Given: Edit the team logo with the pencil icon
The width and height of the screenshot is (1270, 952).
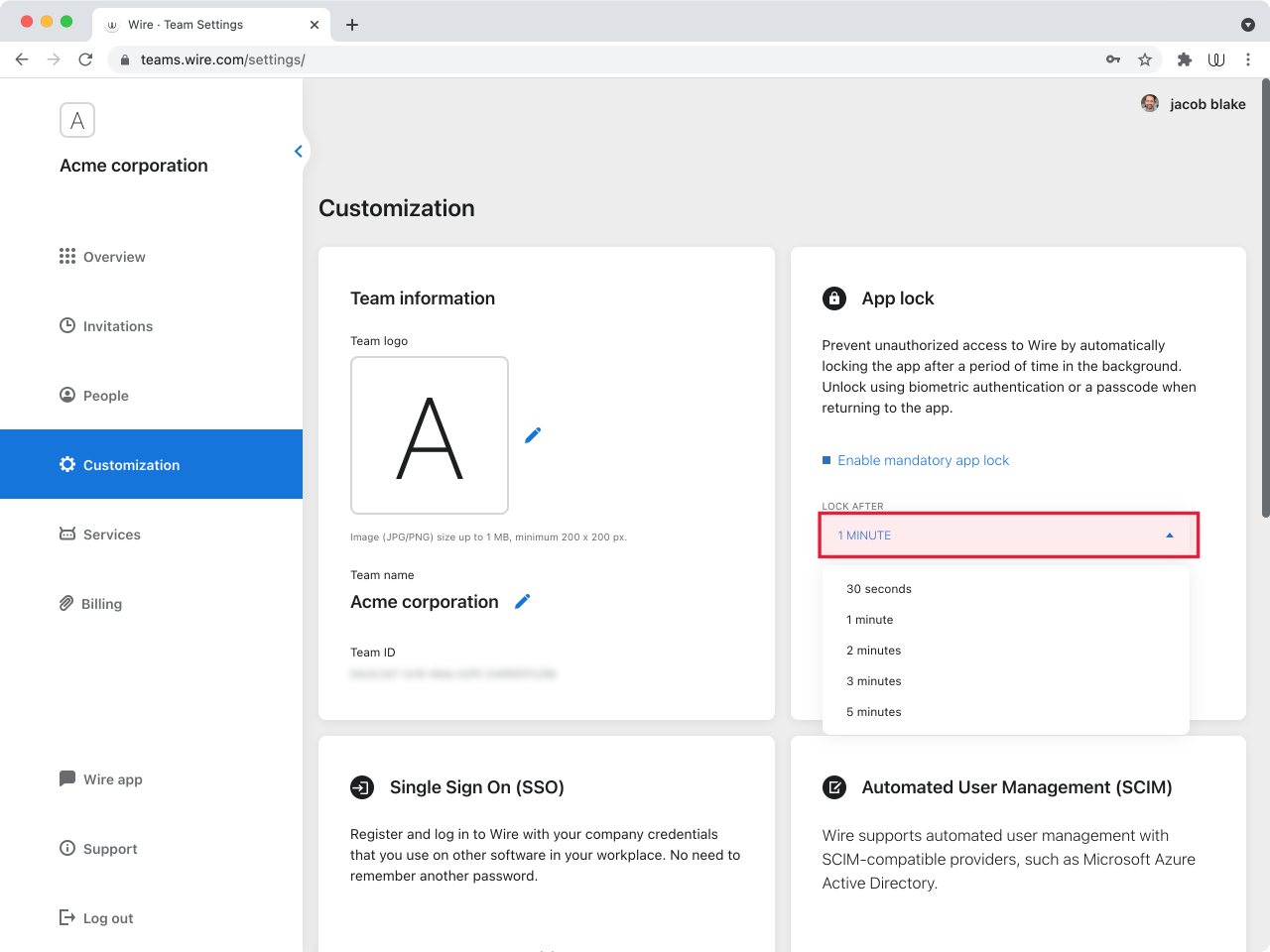Looking at the screenshot, I should pyautogui.click(x=533, y=435).
